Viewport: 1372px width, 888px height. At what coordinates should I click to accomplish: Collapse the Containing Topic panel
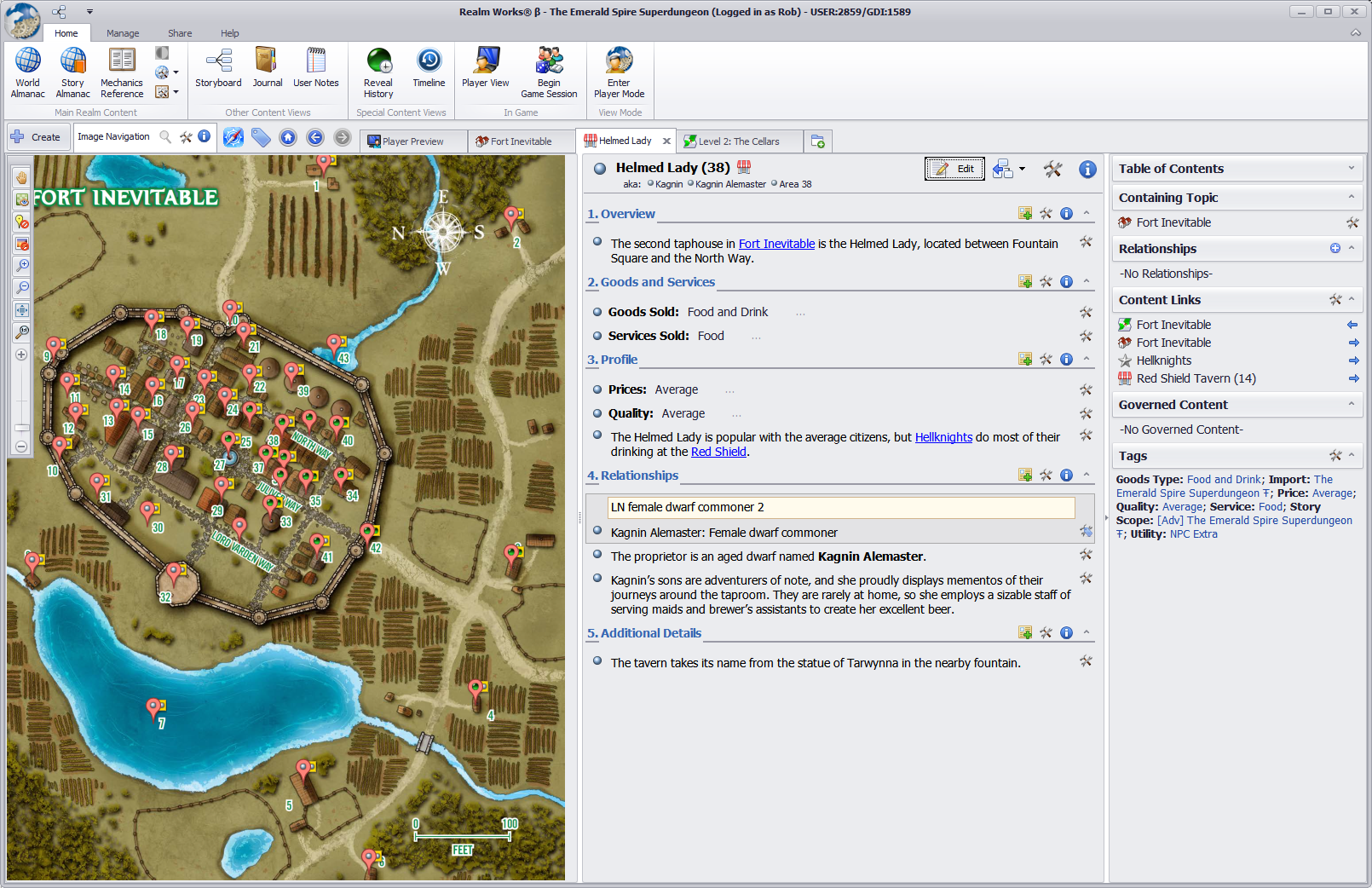coord(1351,197)
